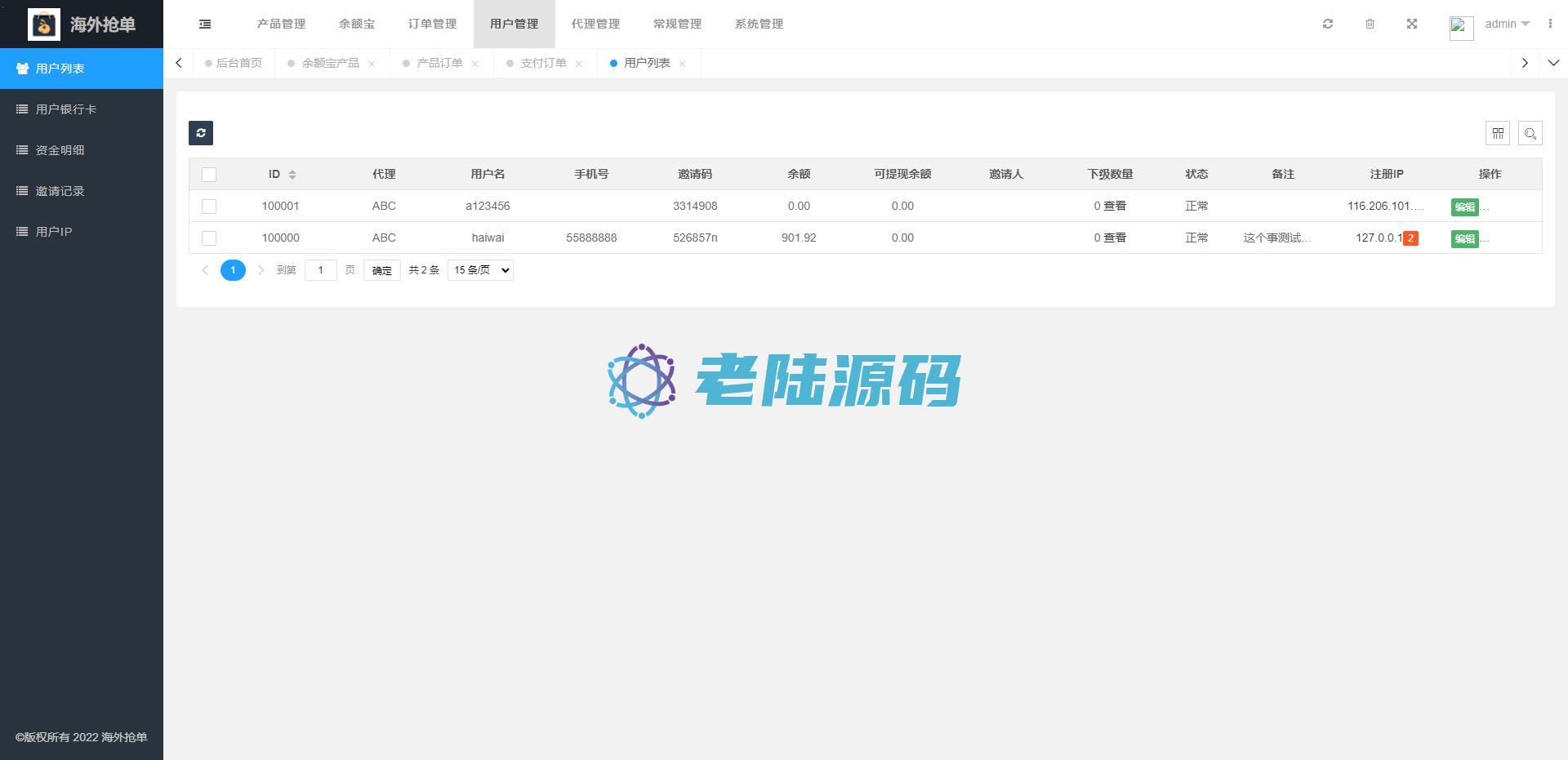Open the column filter grid icon
1568x760 pixels.
point(1498,133)
